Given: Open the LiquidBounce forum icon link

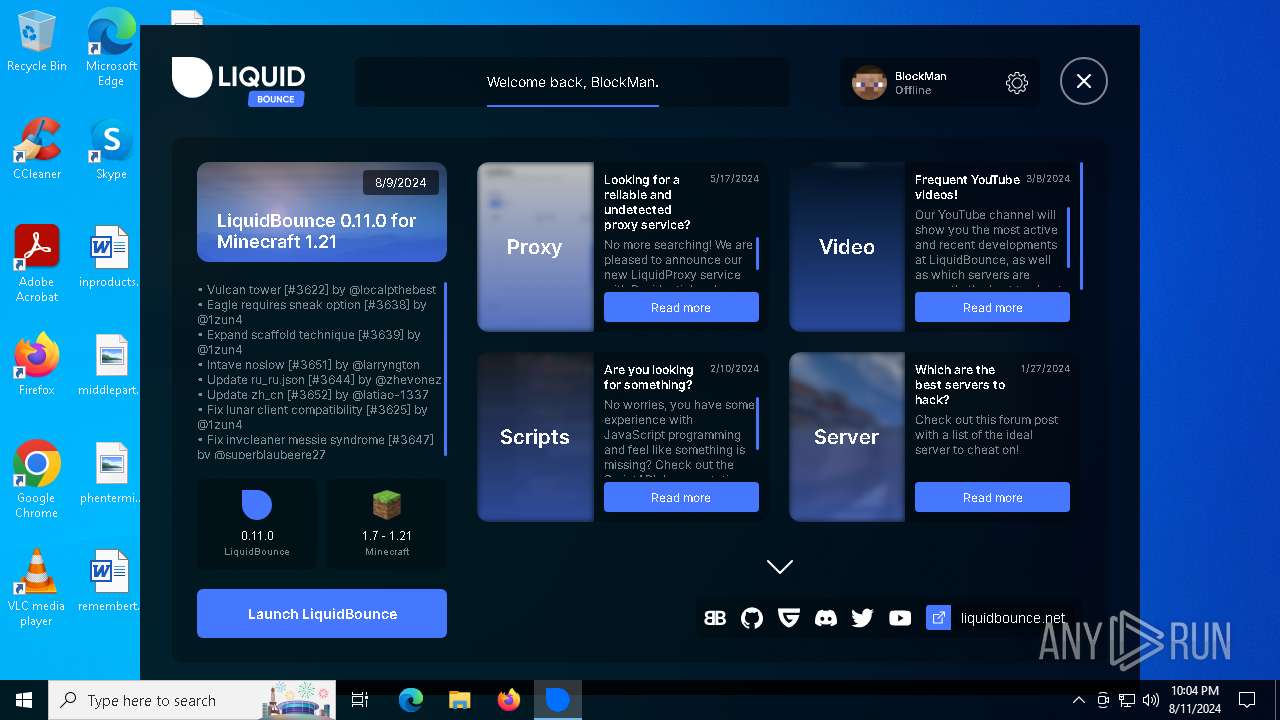Looking at the screenshot, I should click(715, 618).
